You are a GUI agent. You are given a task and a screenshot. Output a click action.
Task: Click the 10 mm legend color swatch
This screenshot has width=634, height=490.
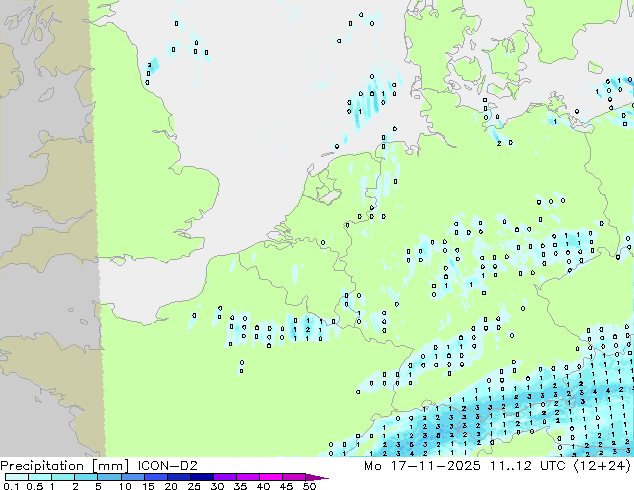pos(133,477)
